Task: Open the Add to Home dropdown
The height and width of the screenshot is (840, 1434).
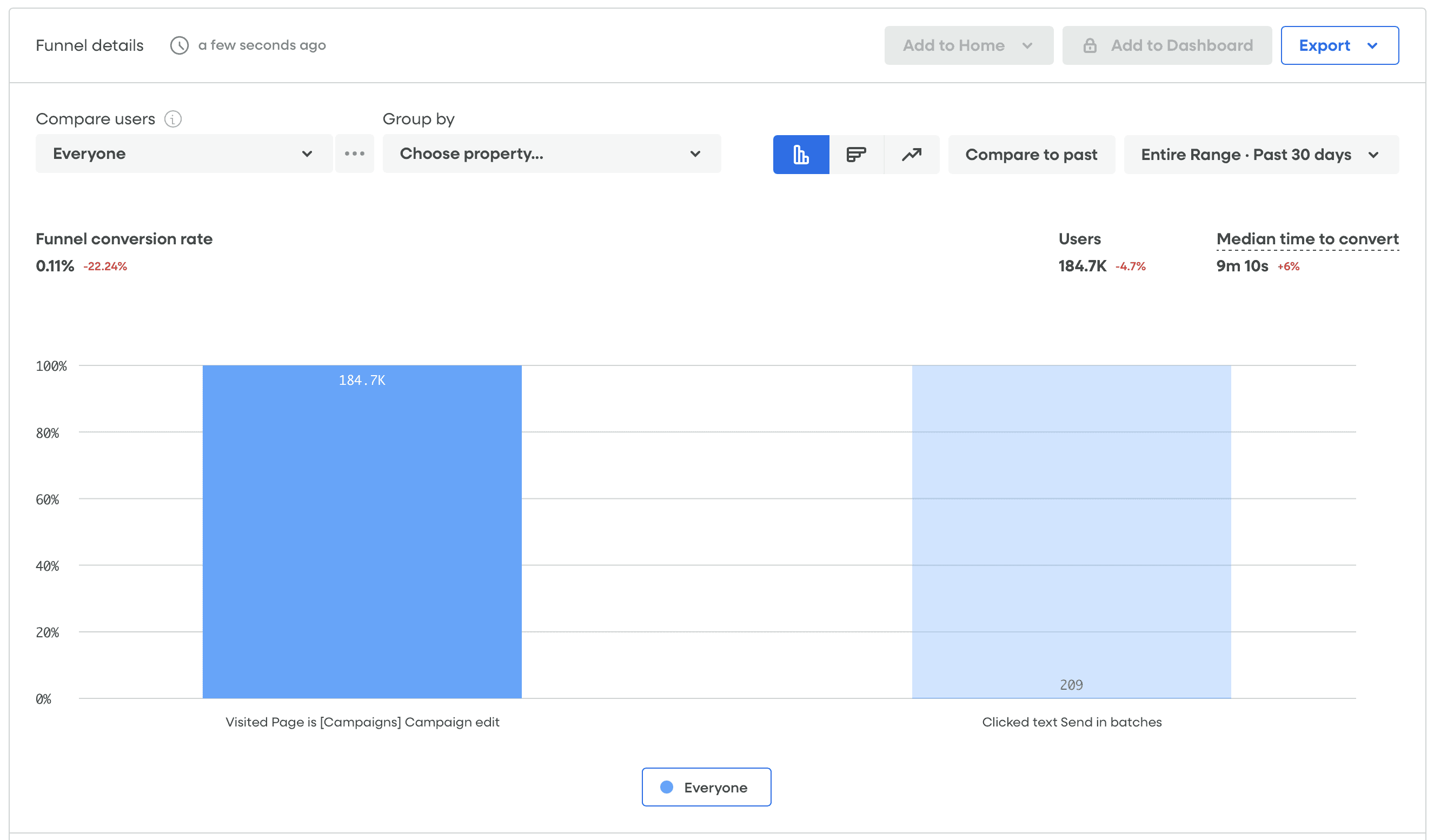Action: coord(968,45)
